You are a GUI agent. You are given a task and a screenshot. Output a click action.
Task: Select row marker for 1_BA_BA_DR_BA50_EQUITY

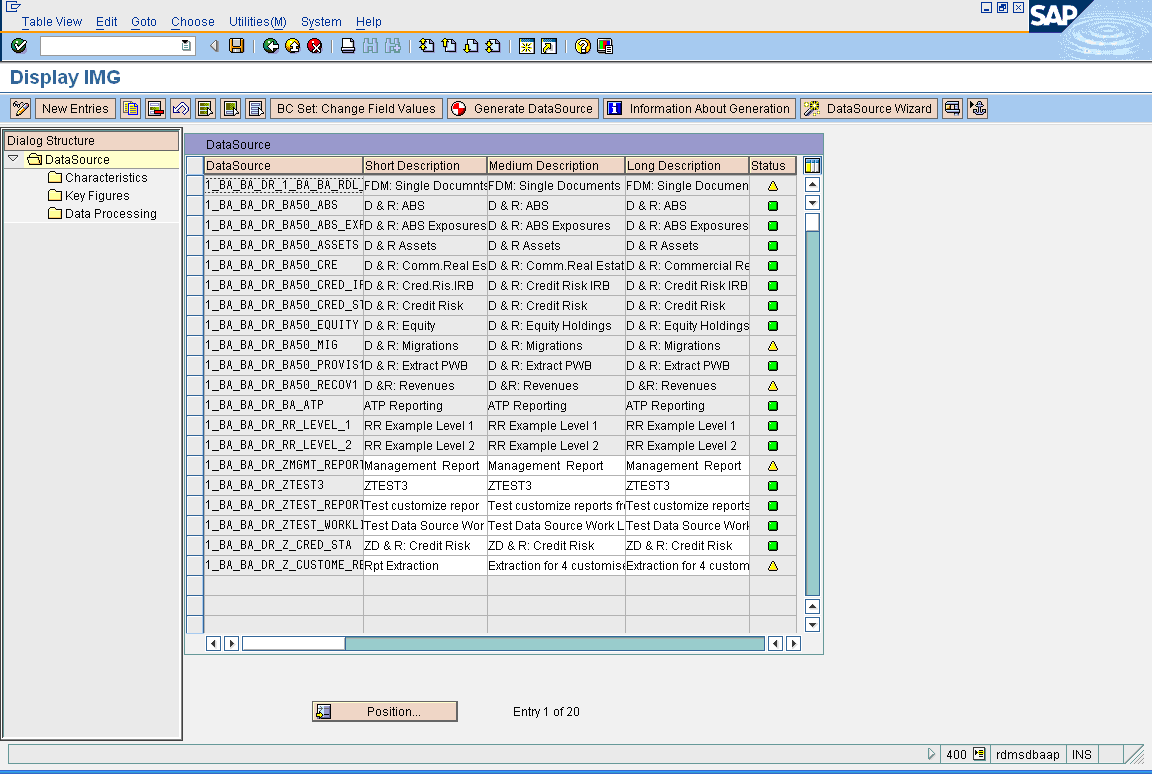tap(195, 325)
